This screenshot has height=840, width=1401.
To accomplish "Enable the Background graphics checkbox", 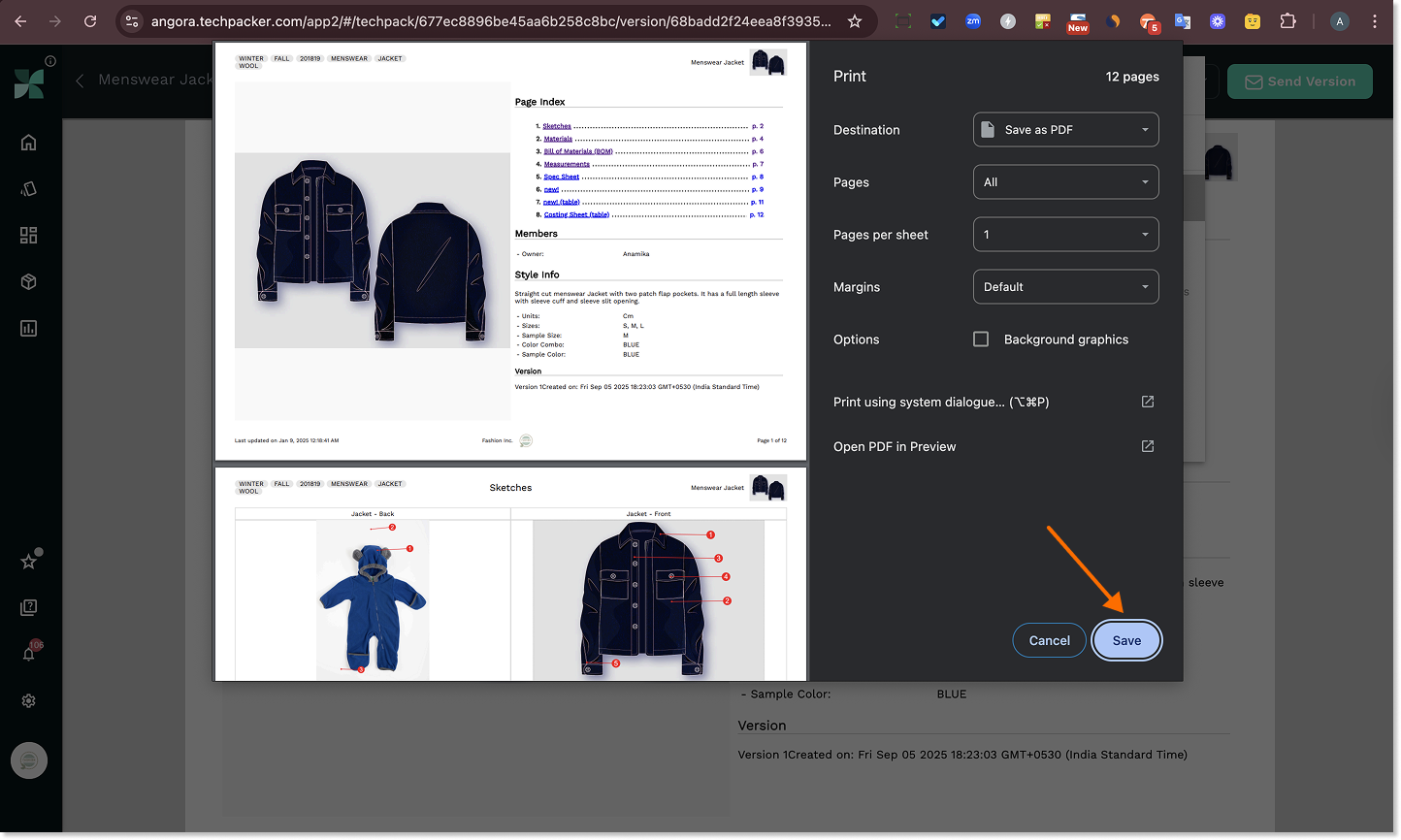I will [981, 339].
